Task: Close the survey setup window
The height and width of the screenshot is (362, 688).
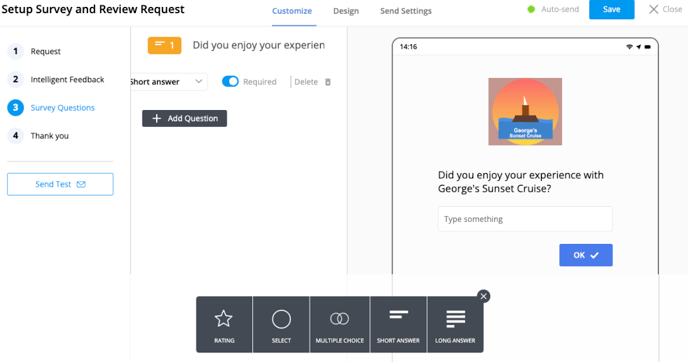Action: pyautogui.click(x=665, y=9)
